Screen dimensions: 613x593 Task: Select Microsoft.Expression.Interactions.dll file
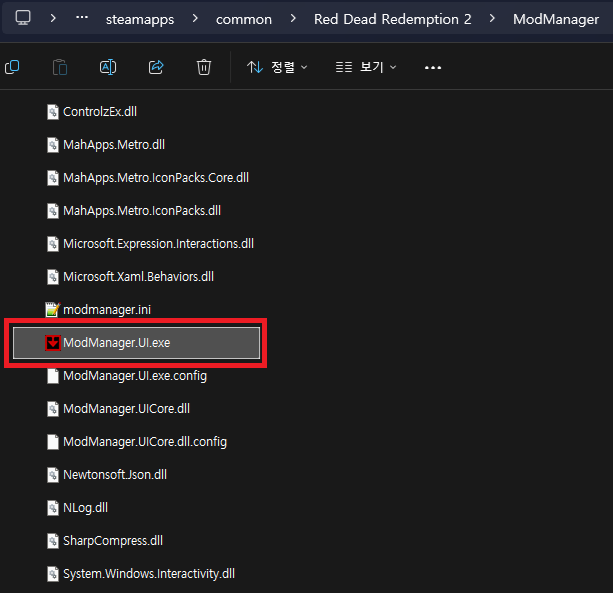click(x=158, y=244)
